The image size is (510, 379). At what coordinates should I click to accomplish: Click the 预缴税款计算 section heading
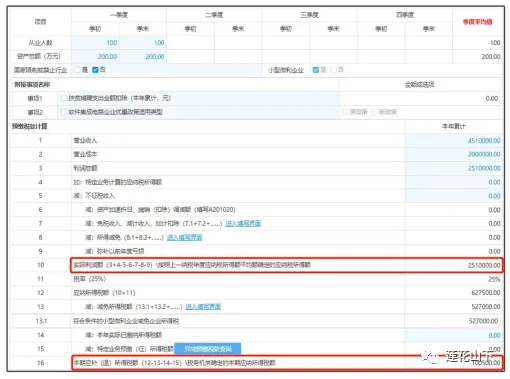[30, 126]
